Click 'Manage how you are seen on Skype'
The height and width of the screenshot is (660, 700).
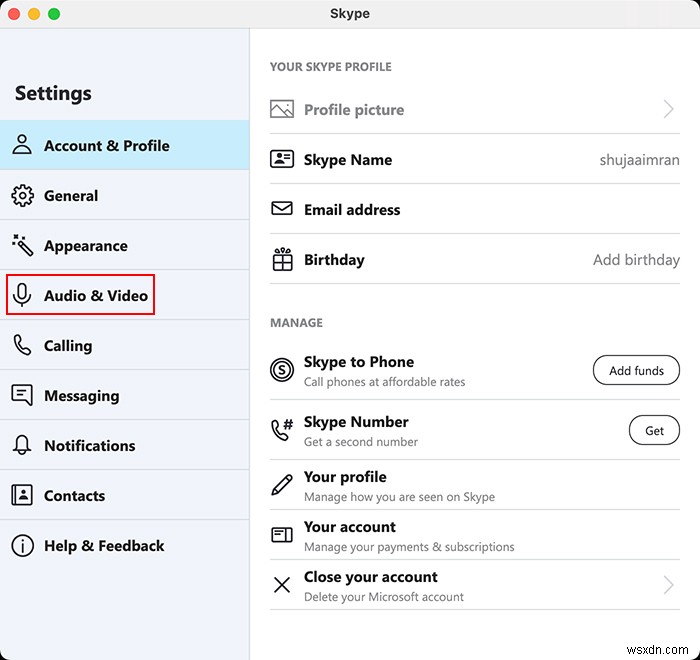(x=399, y=497)
